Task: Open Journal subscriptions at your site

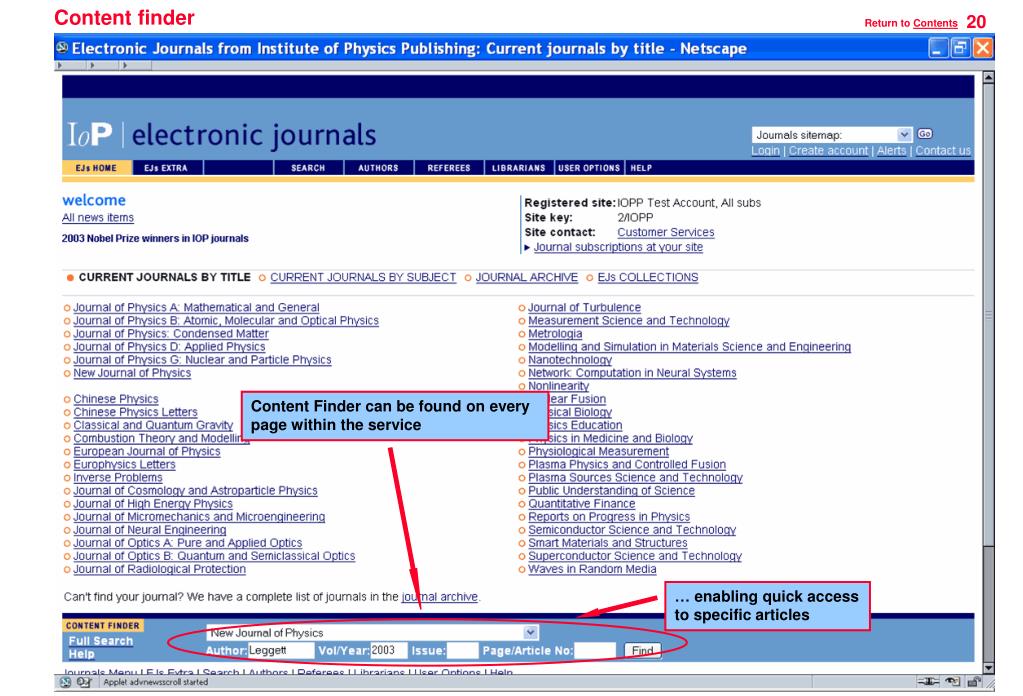Action: coord(618,247)
